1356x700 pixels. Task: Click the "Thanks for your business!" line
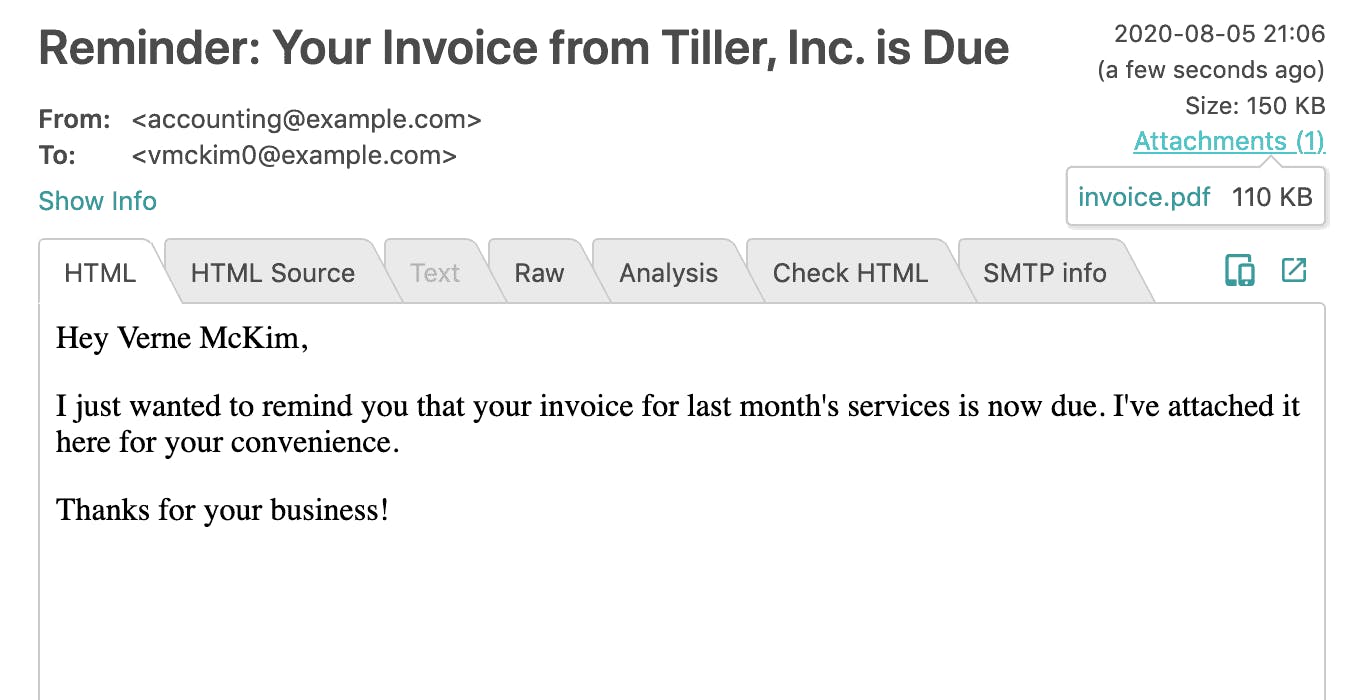(222, 510)
